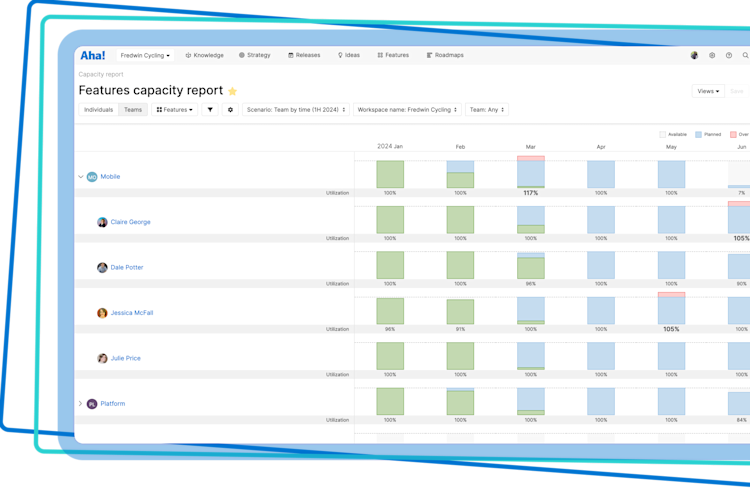
Task: Click the Platform team icon
Action: (x=92, y=404)
